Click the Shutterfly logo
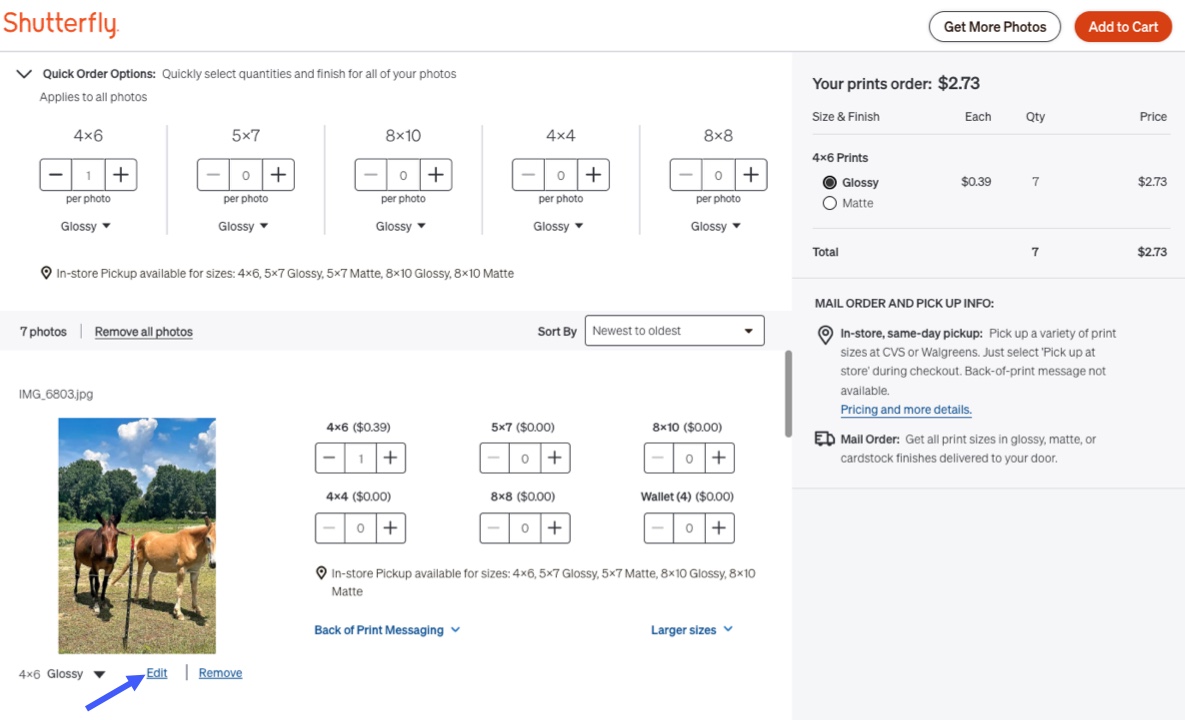Screen dimensions: 1185x720 tap(61, 23)
